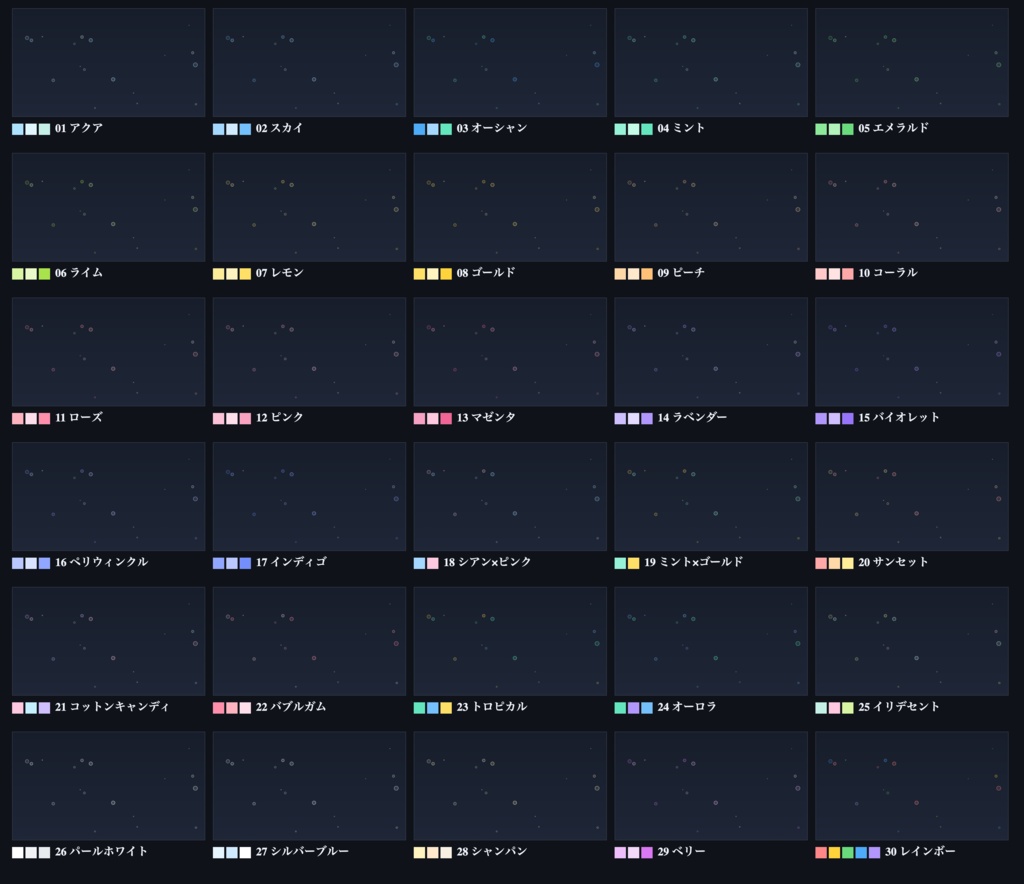The height and width of the screenshot is (884, 1024).
Task: Open the 11 ローズ preview thumbnail
Action: point(108,352)
